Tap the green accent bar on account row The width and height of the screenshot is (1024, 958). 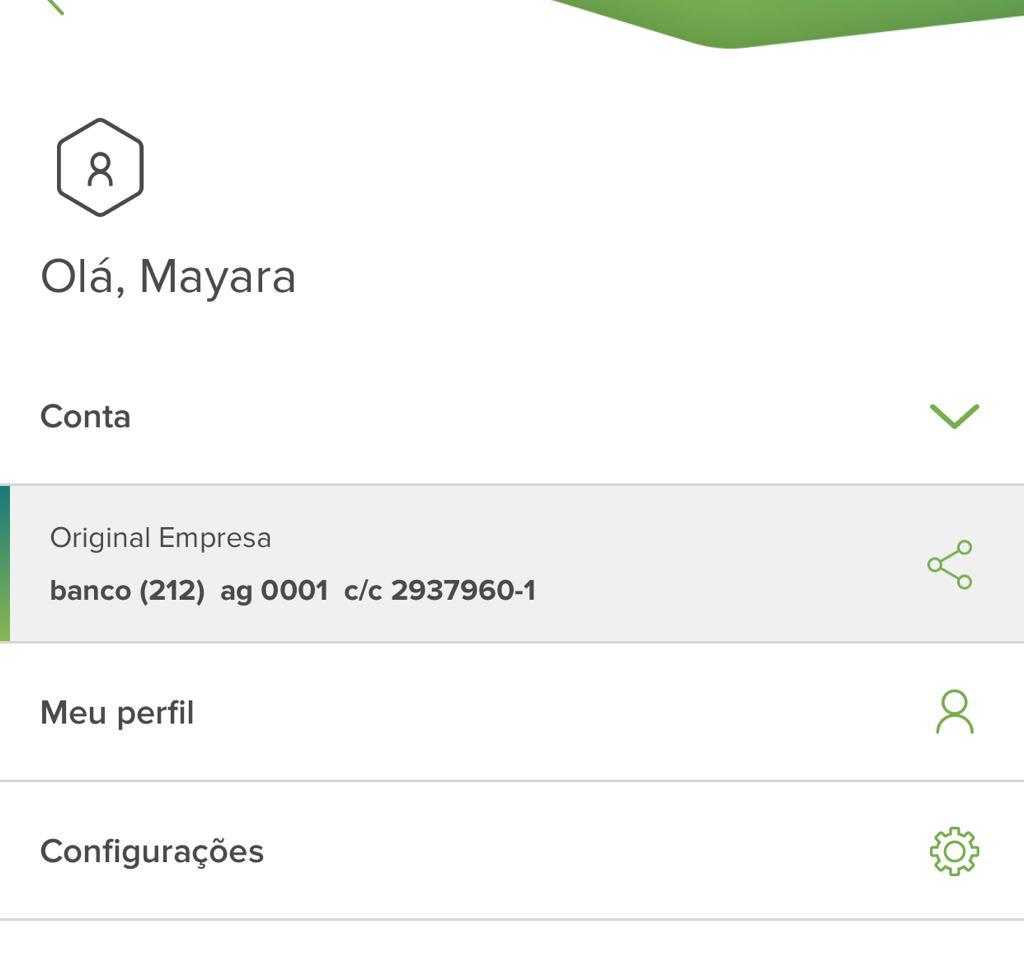[5, 564]
